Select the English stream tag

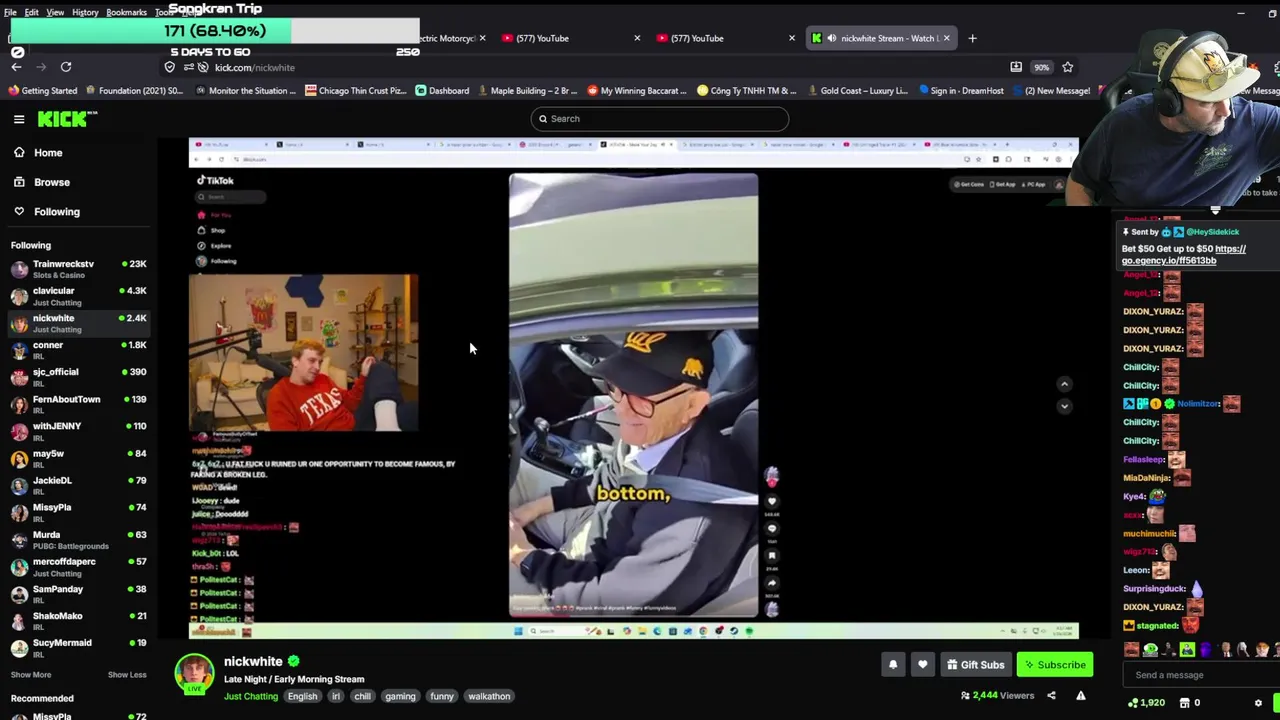(302, 697)
